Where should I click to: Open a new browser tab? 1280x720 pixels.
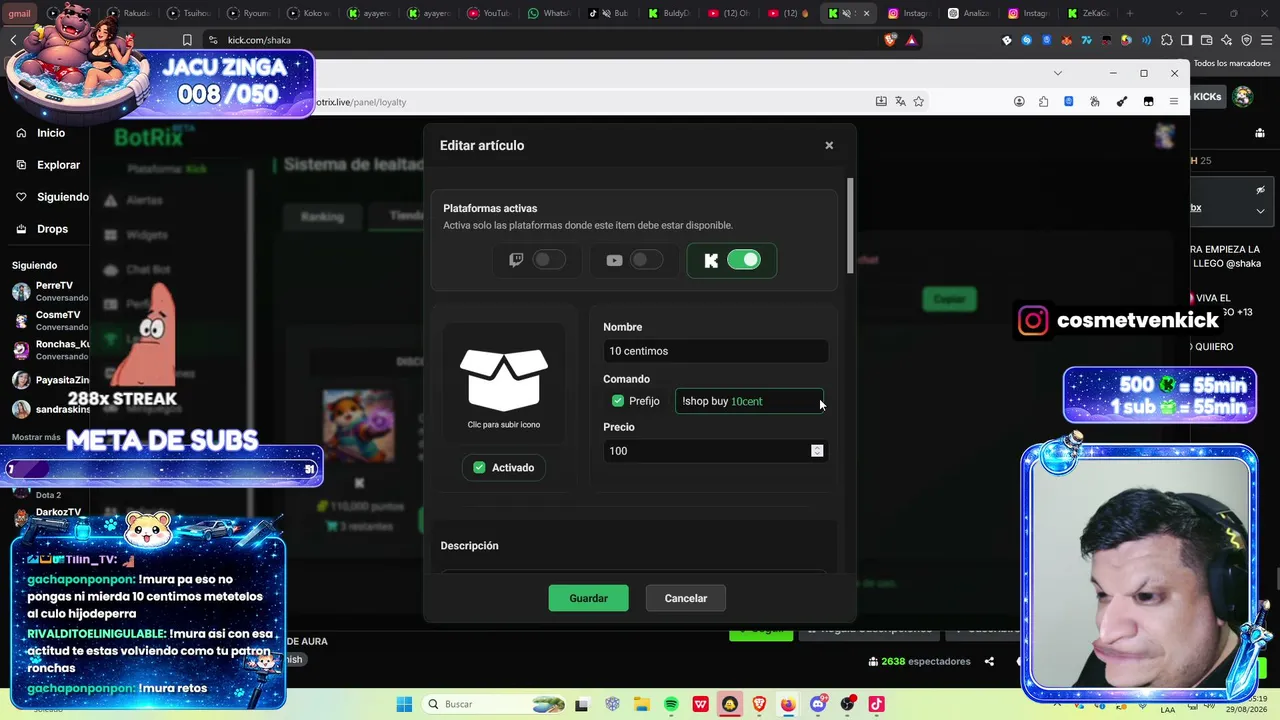1130,13
